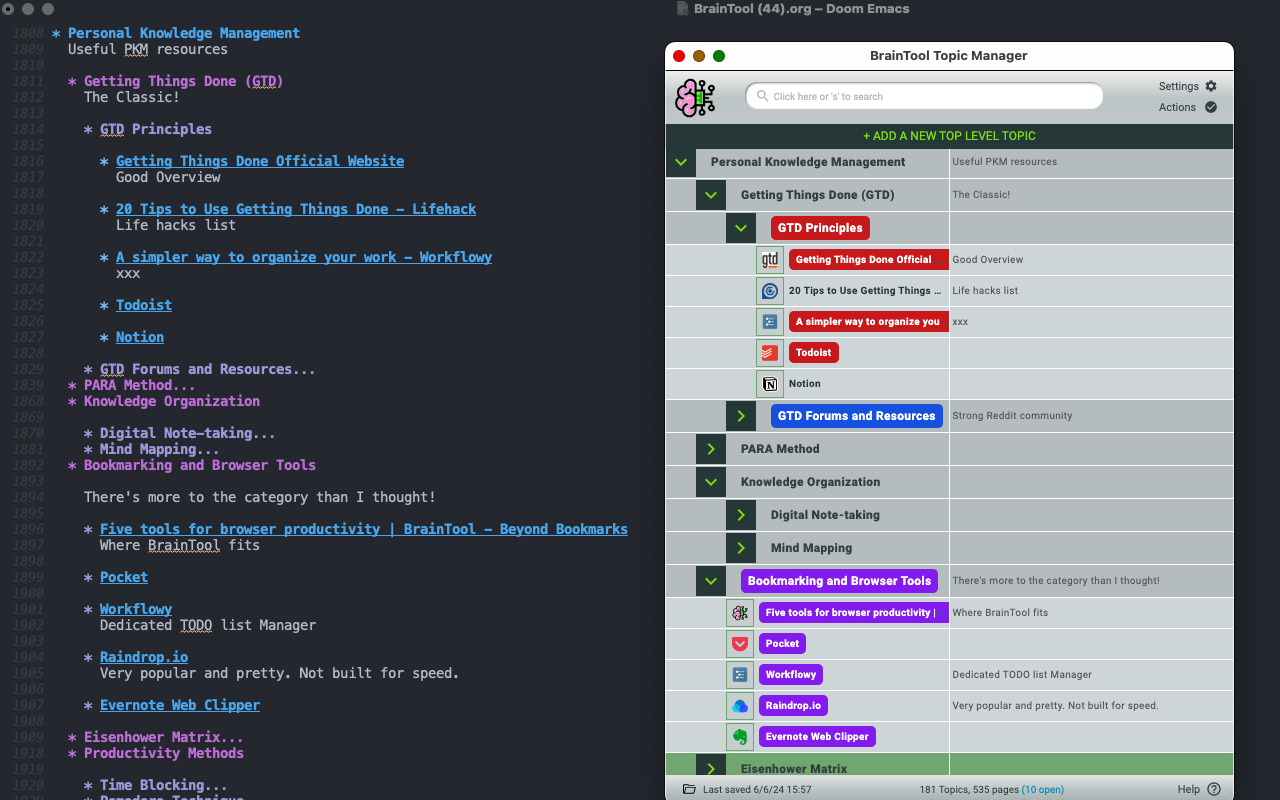This screenshot has width=1280, height=800.
Task: Select purple Raindrop.io page tag
Action: pyautogui.click(x=793, y=706)
